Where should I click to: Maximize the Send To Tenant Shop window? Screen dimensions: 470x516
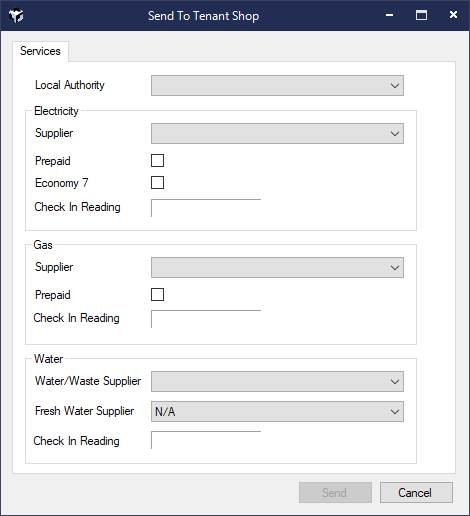coord(421,15)
